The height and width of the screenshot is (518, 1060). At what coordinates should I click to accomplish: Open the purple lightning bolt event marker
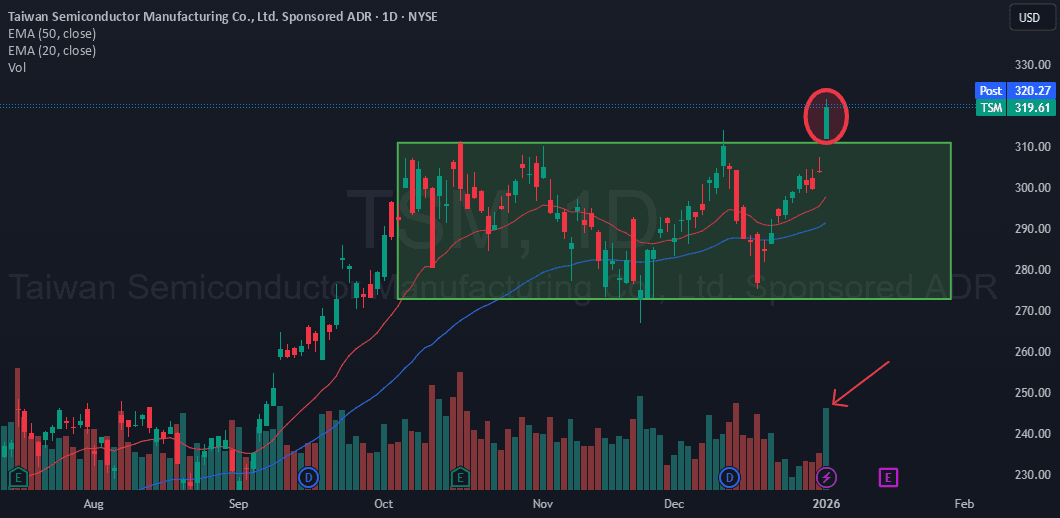pos(826,477)
